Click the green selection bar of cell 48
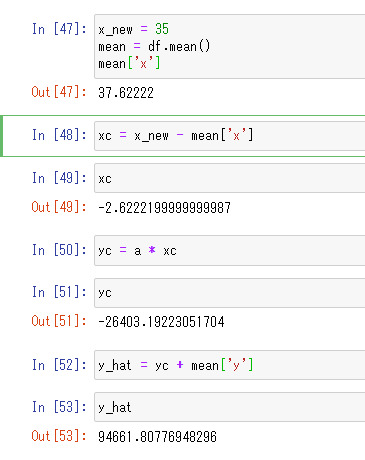365x460 pixels. click(1, 136)
